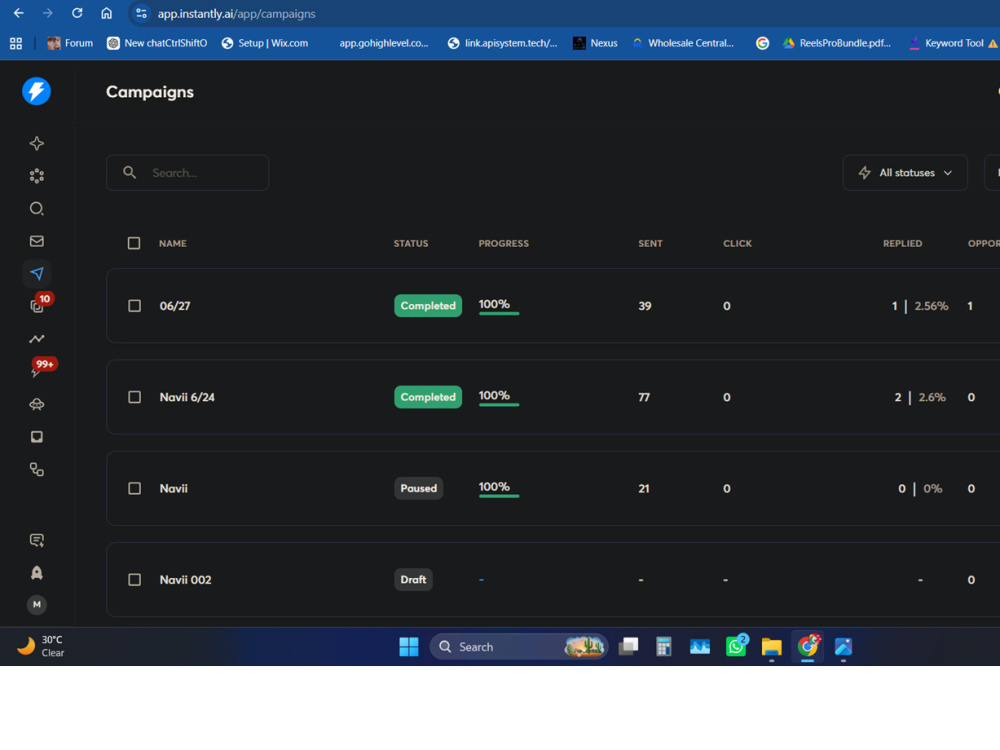Viewport: 1000px width, 750px height.
Task: Tick the select-all checkbox beside NAME
Action: tap(134, 244)
